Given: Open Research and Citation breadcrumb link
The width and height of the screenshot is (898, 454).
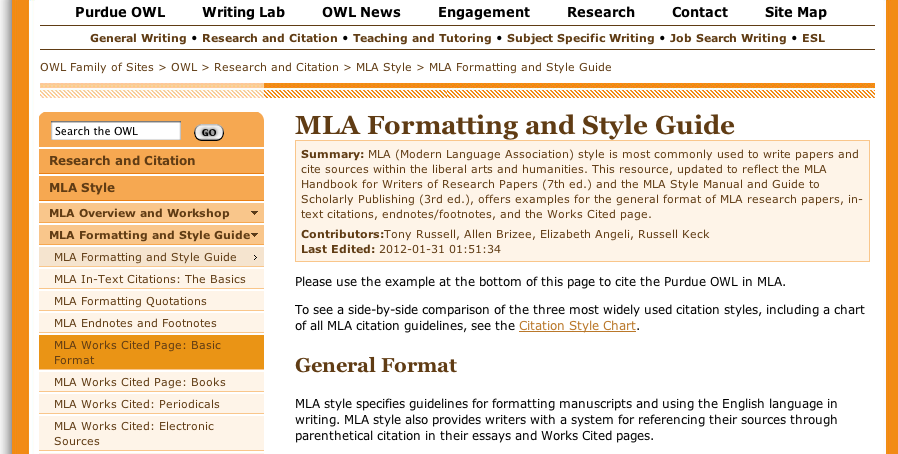Looking at the screenshot, I should pos(277,68).
